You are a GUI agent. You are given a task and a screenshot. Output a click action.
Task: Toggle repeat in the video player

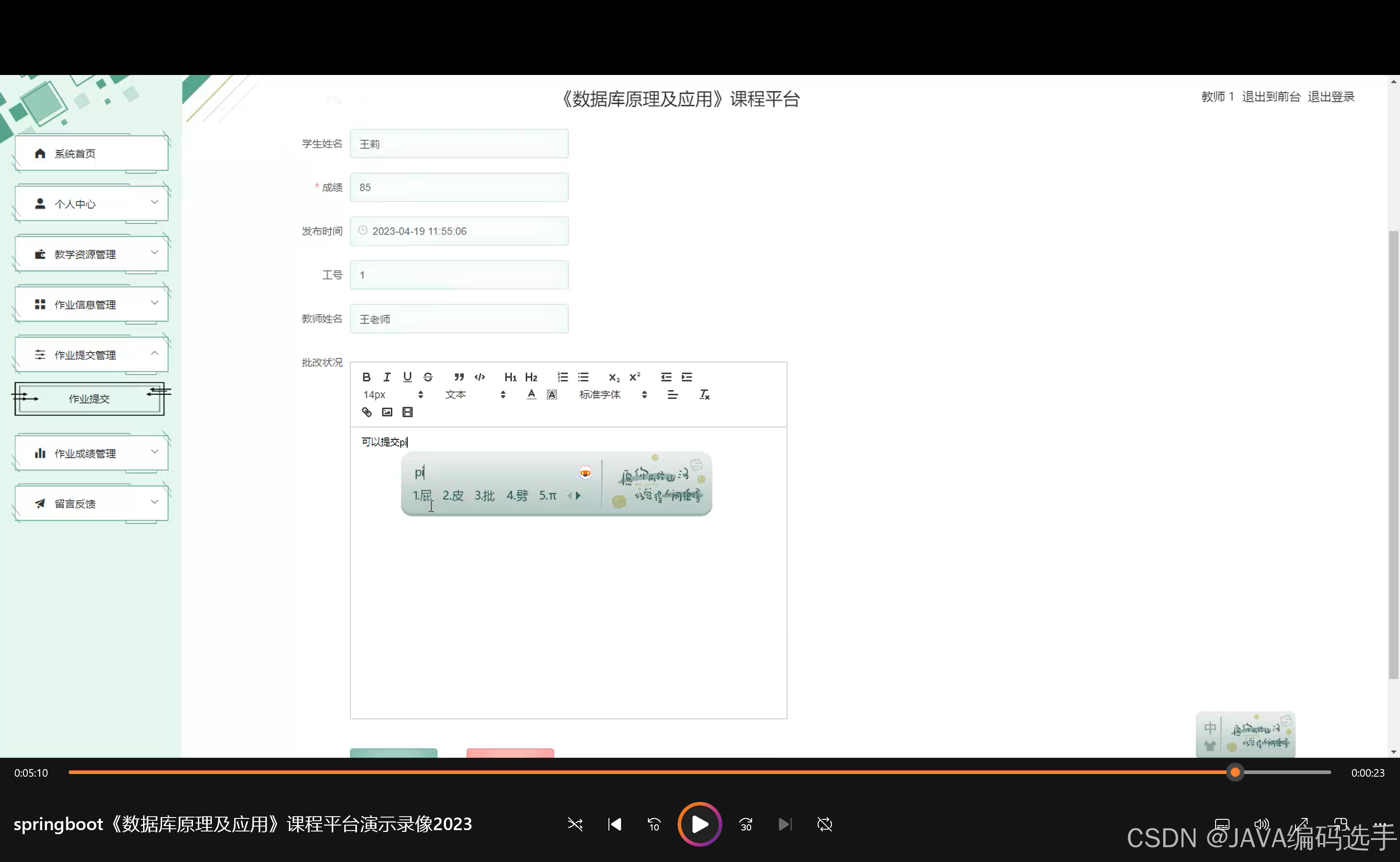[x=824, y=824]
